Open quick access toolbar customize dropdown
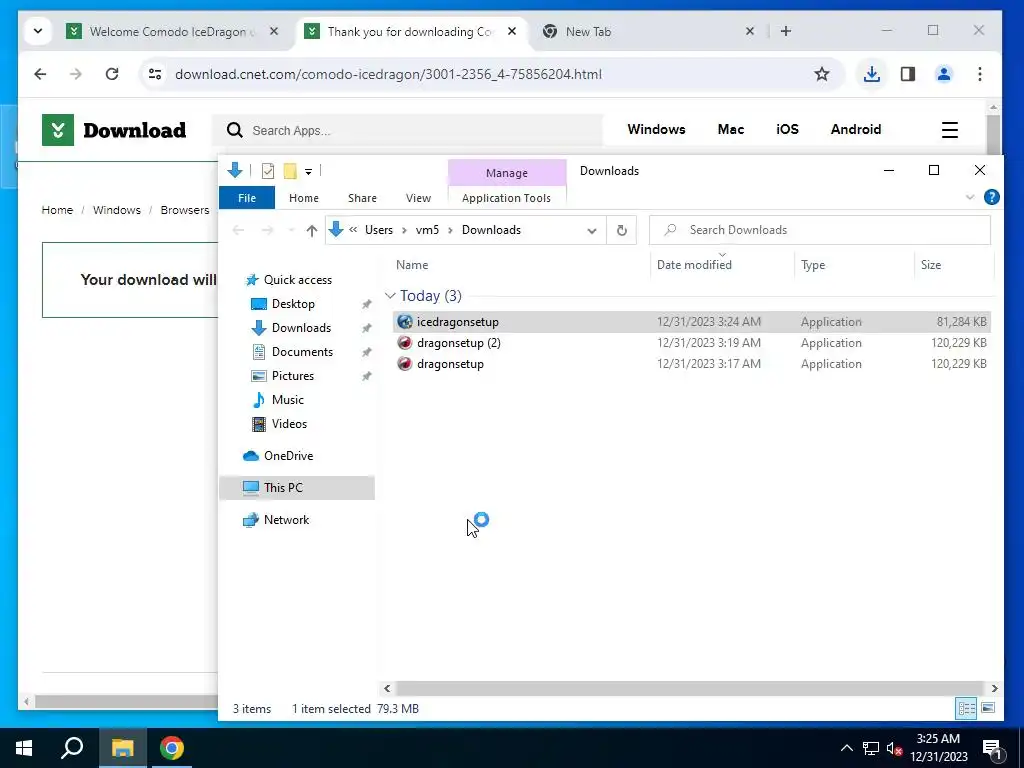The width and height of the screenshot is (1024, 768). click(x=308, y=172)
